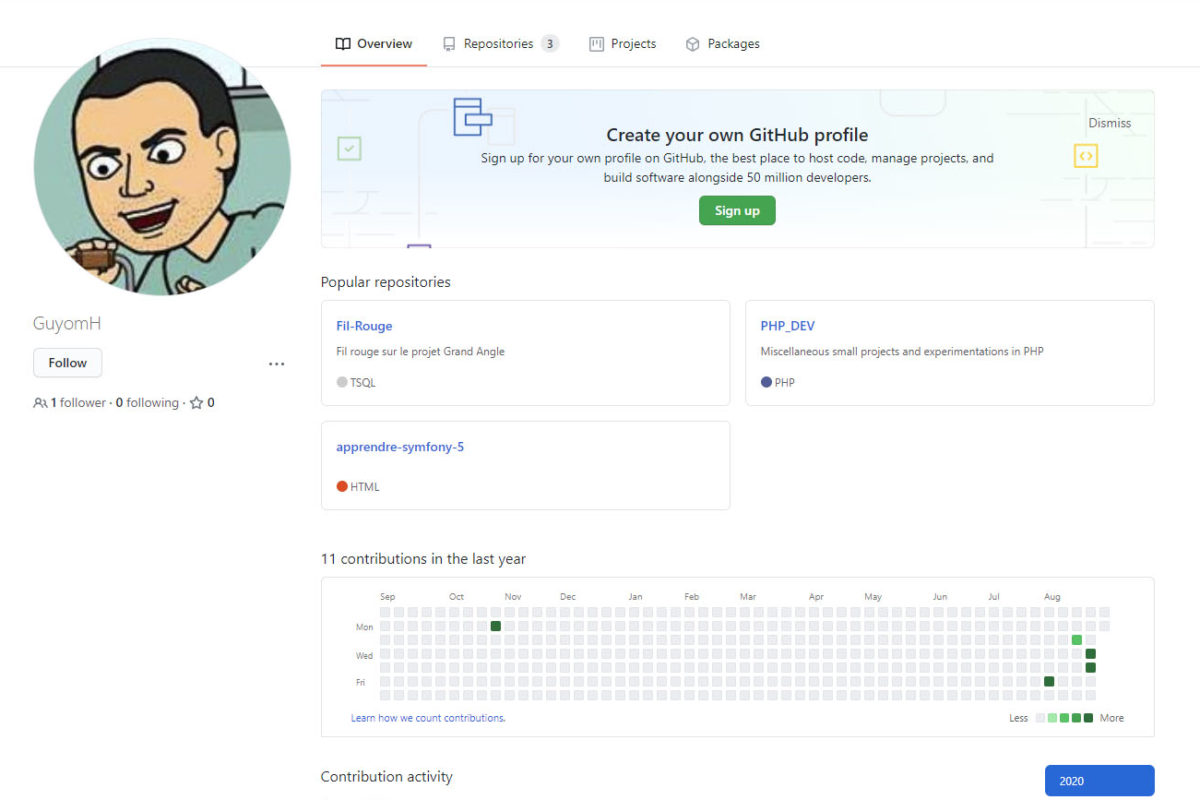Viewport: 1200px width, 800px height.
Task: Click the Projects board icon
Action: click(x=596, y=44)
